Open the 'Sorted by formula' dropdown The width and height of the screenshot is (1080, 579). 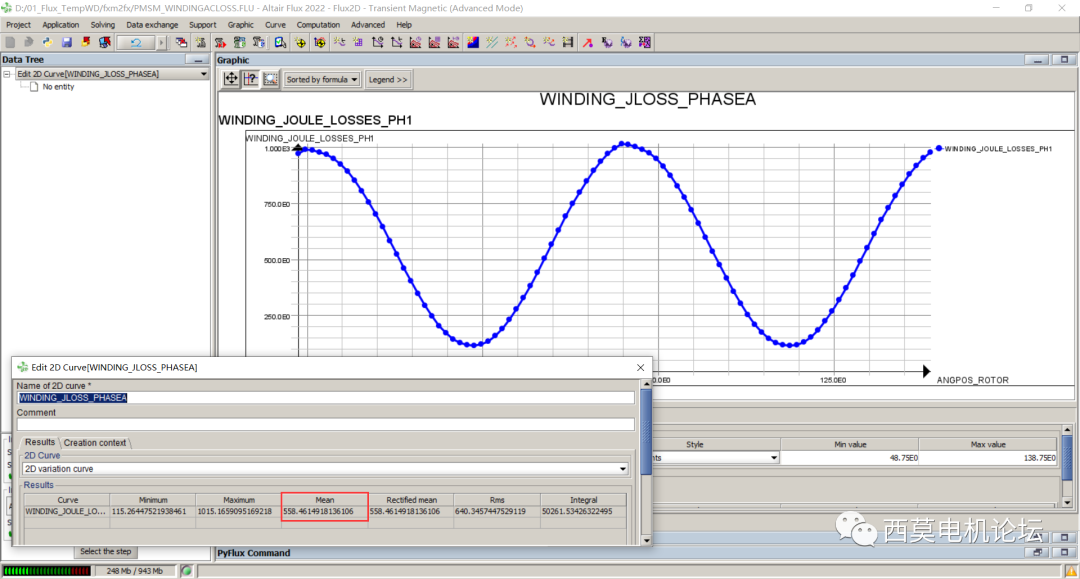click(322, 80)
